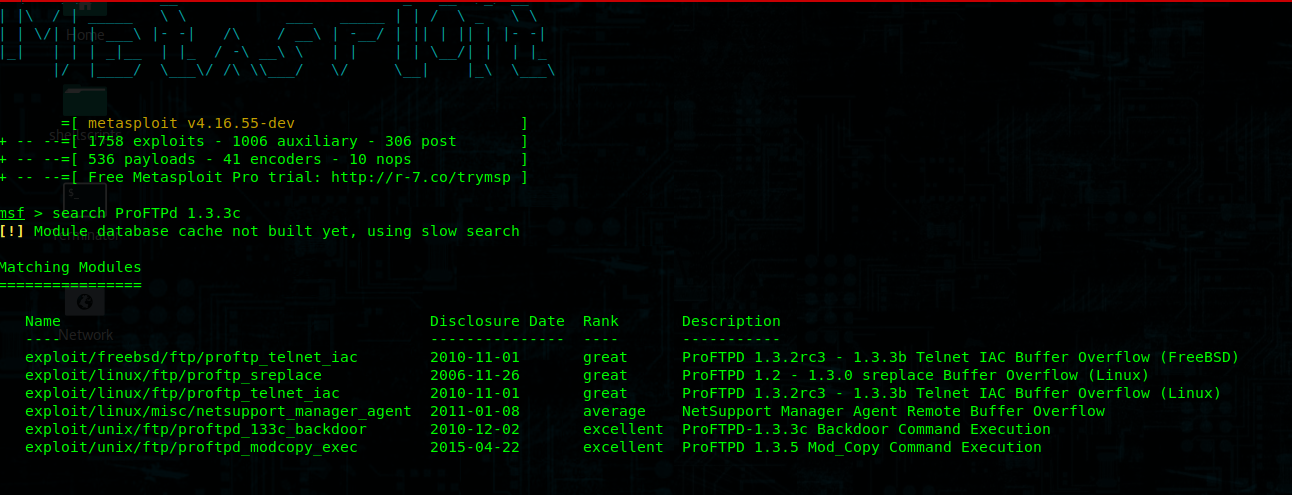
Task: Click the Telnet IAC Buffer Overflow (FreeBSD) description
Action: [961, 357]
